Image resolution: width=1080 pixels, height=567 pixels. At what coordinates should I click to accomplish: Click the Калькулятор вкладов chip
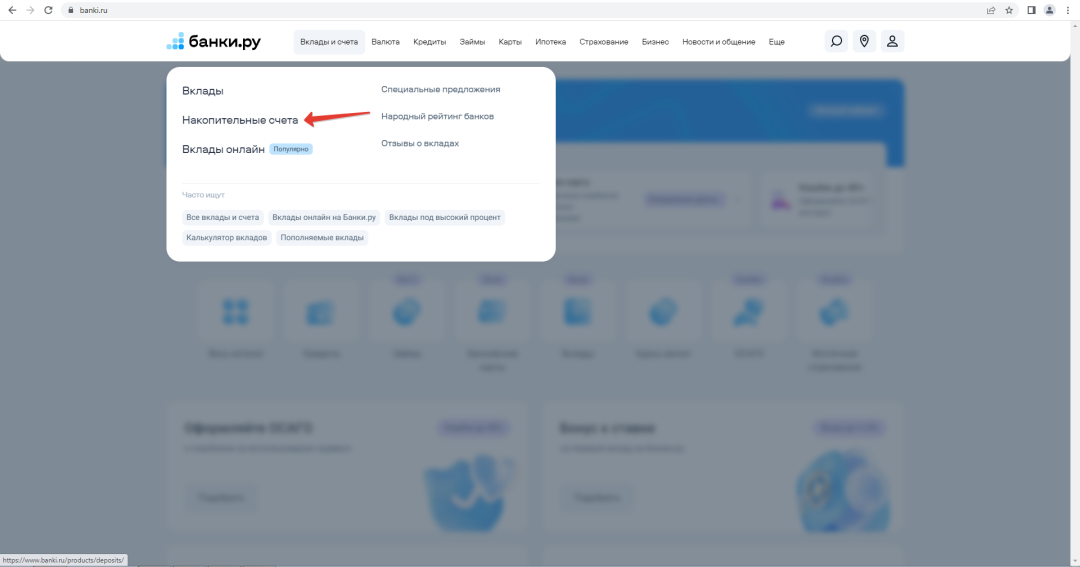[x=227, y=238]
